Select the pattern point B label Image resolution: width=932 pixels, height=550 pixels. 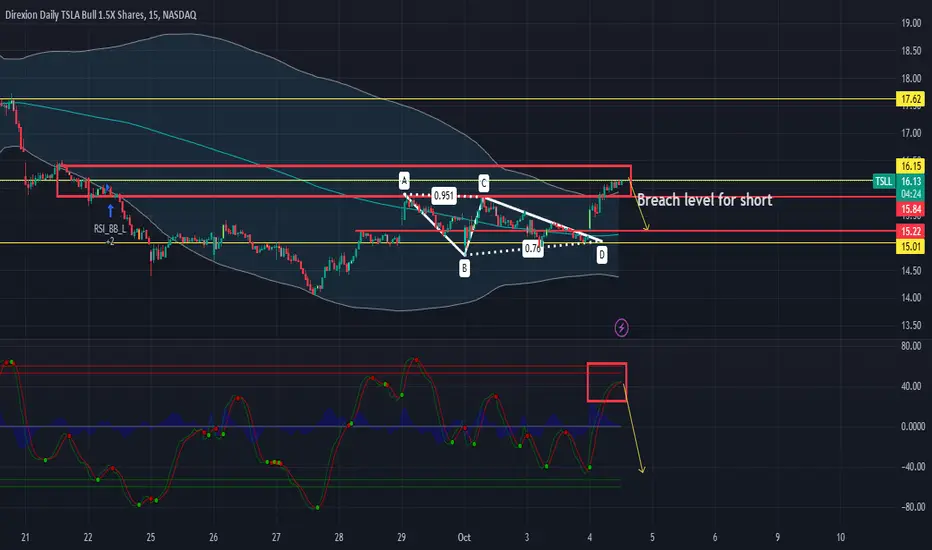click(464, 268)
